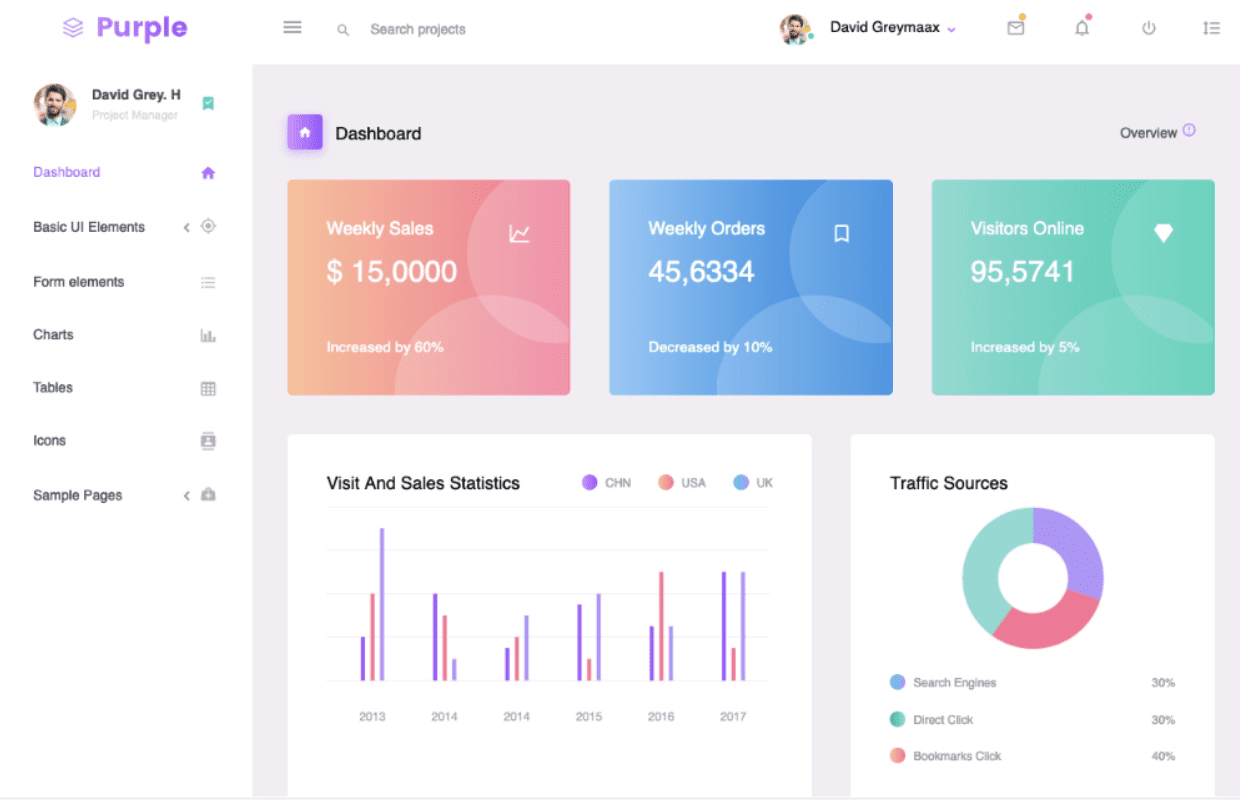
Task: Click the Overview info tooltip icon
Action: (1189, 129)
